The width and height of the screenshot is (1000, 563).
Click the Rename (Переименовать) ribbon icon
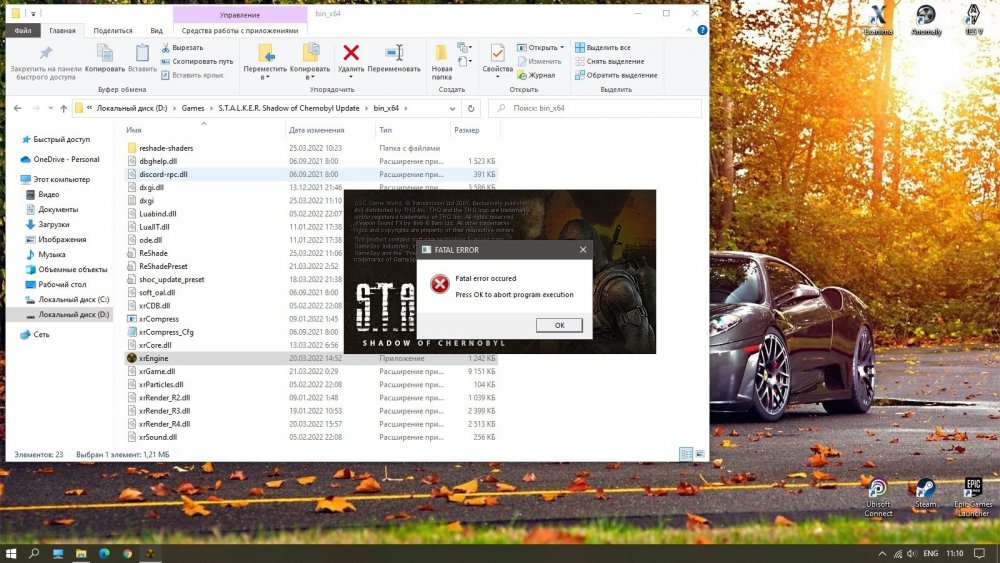[394, 54]
